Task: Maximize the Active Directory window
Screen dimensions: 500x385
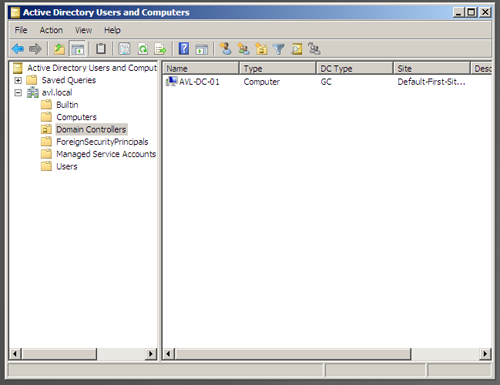Action: [471, 12]
